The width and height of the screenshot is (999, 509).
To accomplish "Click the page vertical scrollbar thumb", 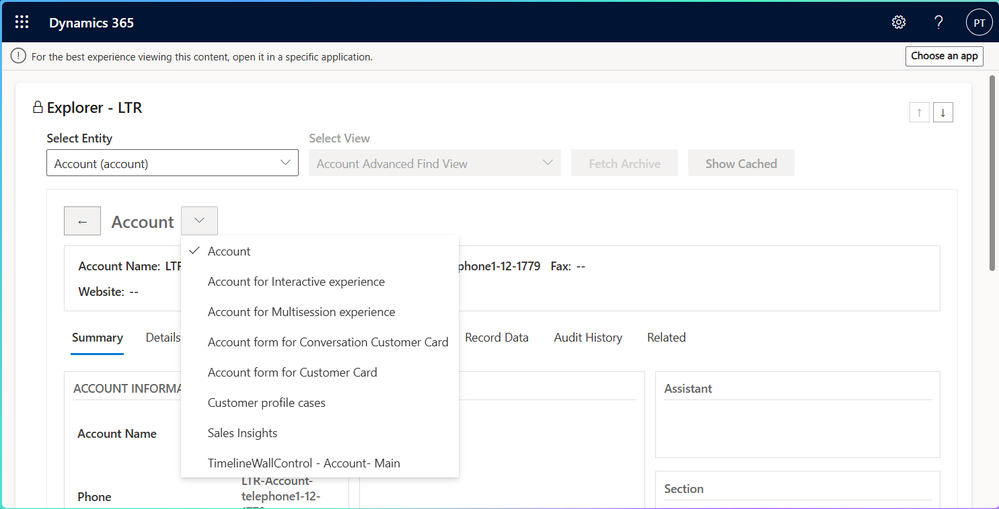I will 993,172.
